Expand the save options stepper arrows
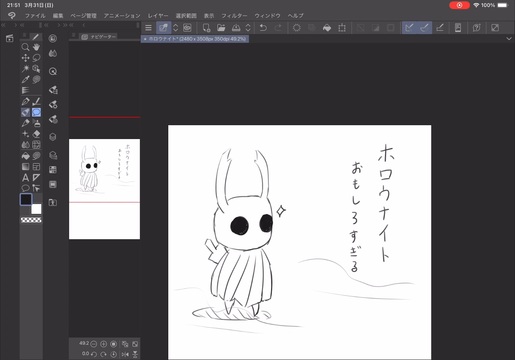 tap(248, 28)
